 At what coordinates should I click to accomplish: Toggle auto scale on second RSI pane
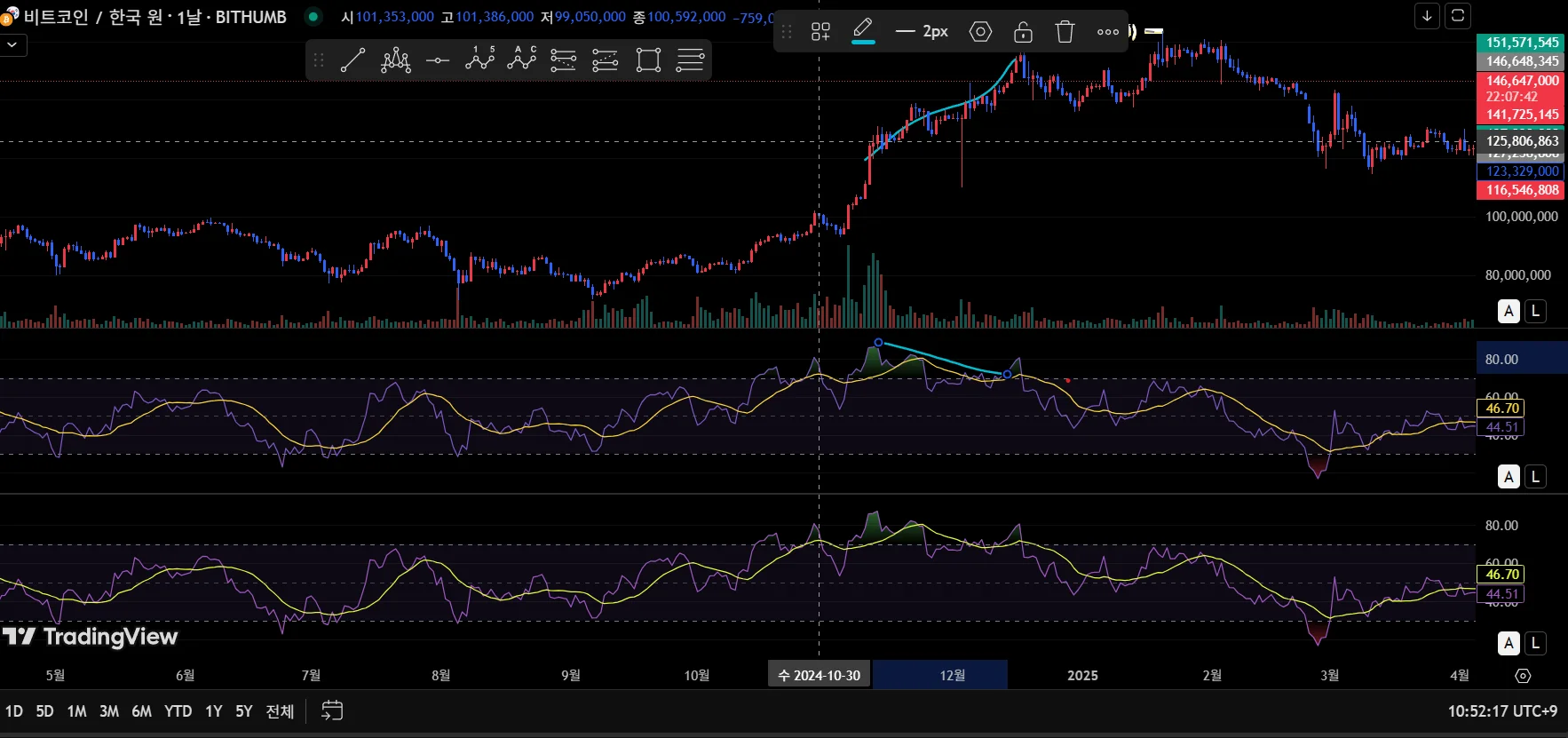tap(1509, 643)
